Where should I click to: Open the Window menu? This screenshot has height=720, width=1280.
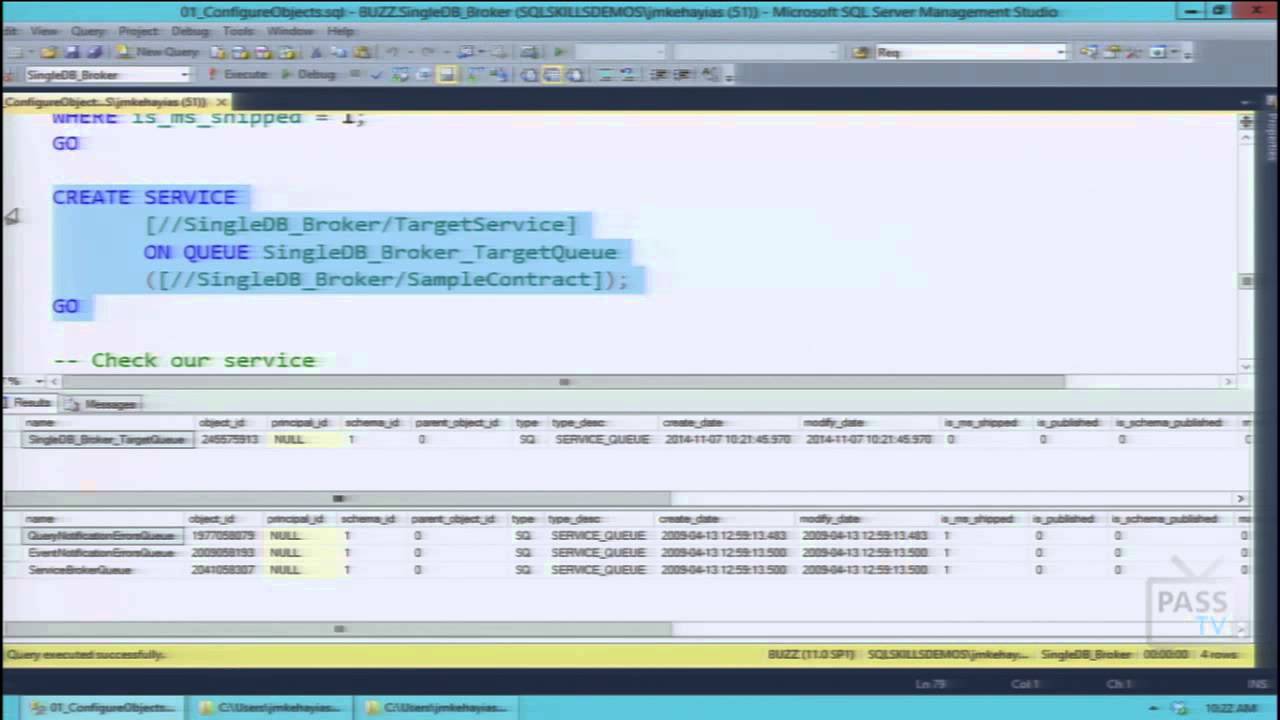point(290,31)
